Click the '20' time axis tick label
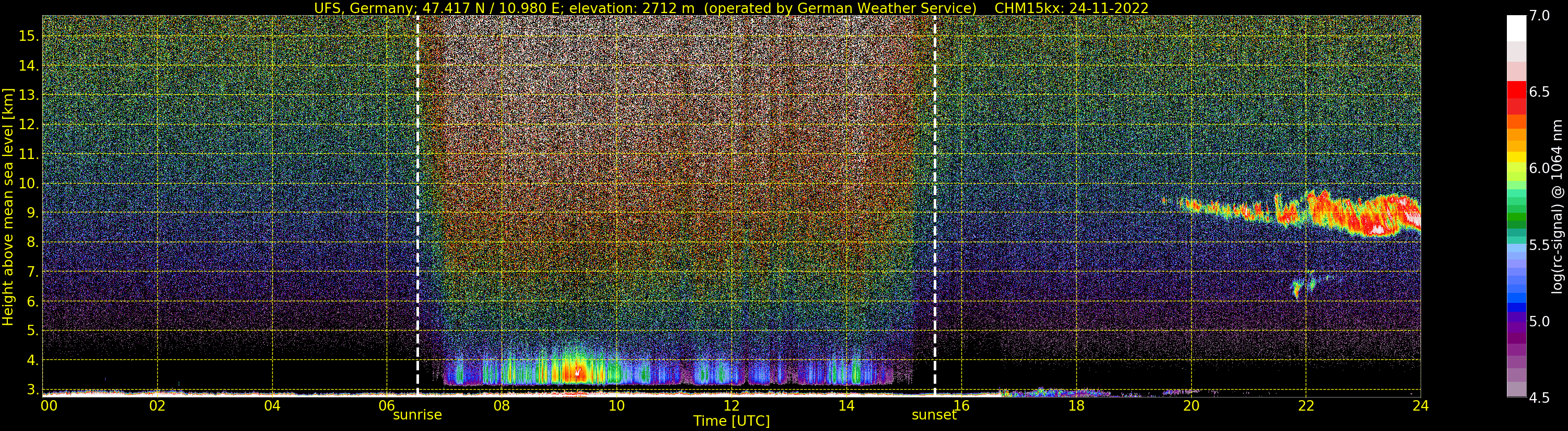The image size is (1568, 431). click(x=1191, y=405)
